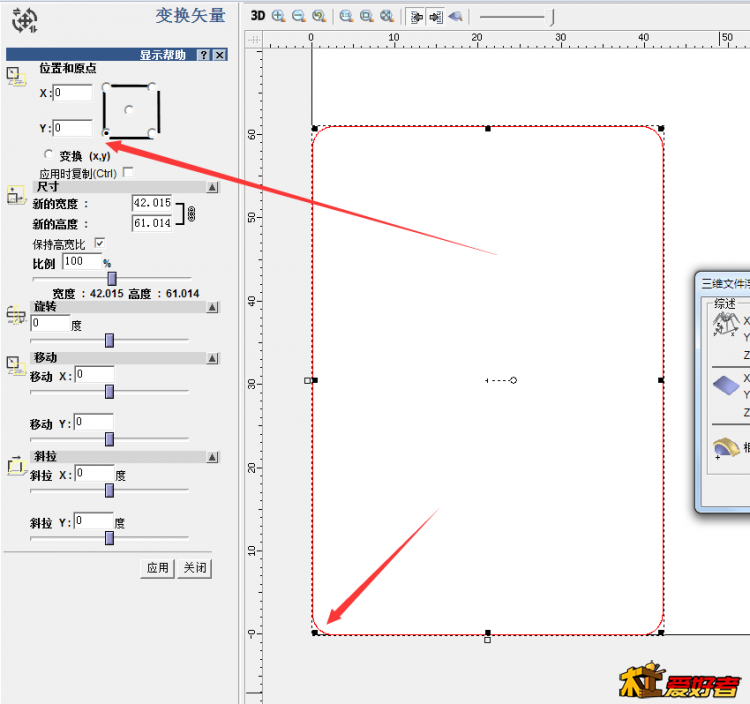Viewport: 750px width, 704px height.
Task: Click the scale percentage slider handle
Action: pos(112,278)
